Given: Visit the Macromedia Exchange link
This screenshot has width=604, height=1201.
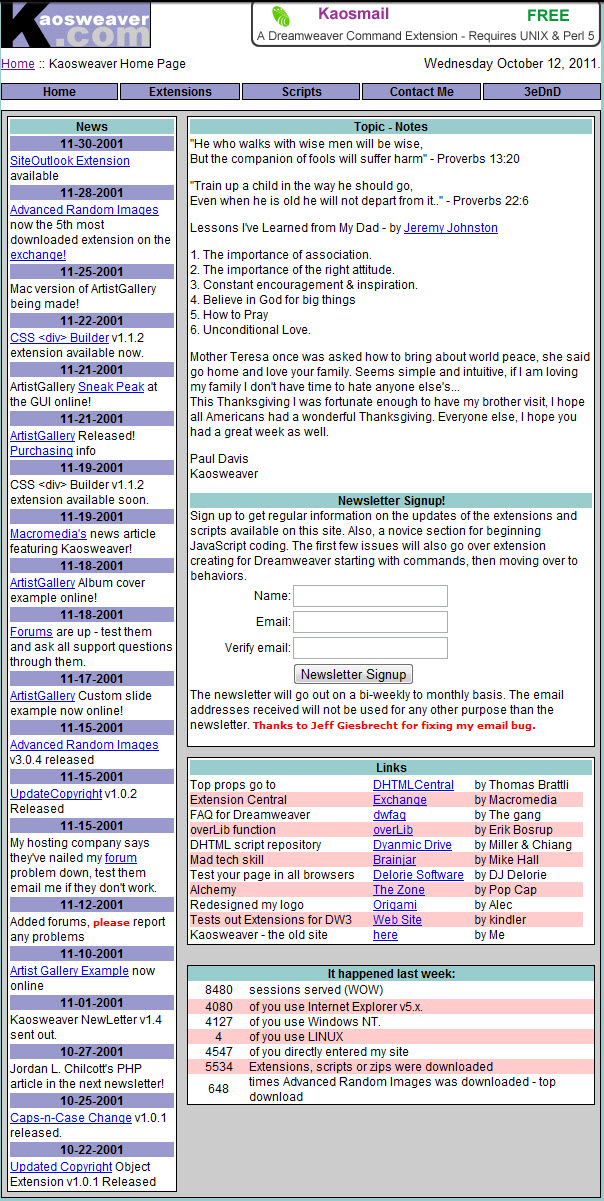Looking at the screenshot, I should point(400,800).
